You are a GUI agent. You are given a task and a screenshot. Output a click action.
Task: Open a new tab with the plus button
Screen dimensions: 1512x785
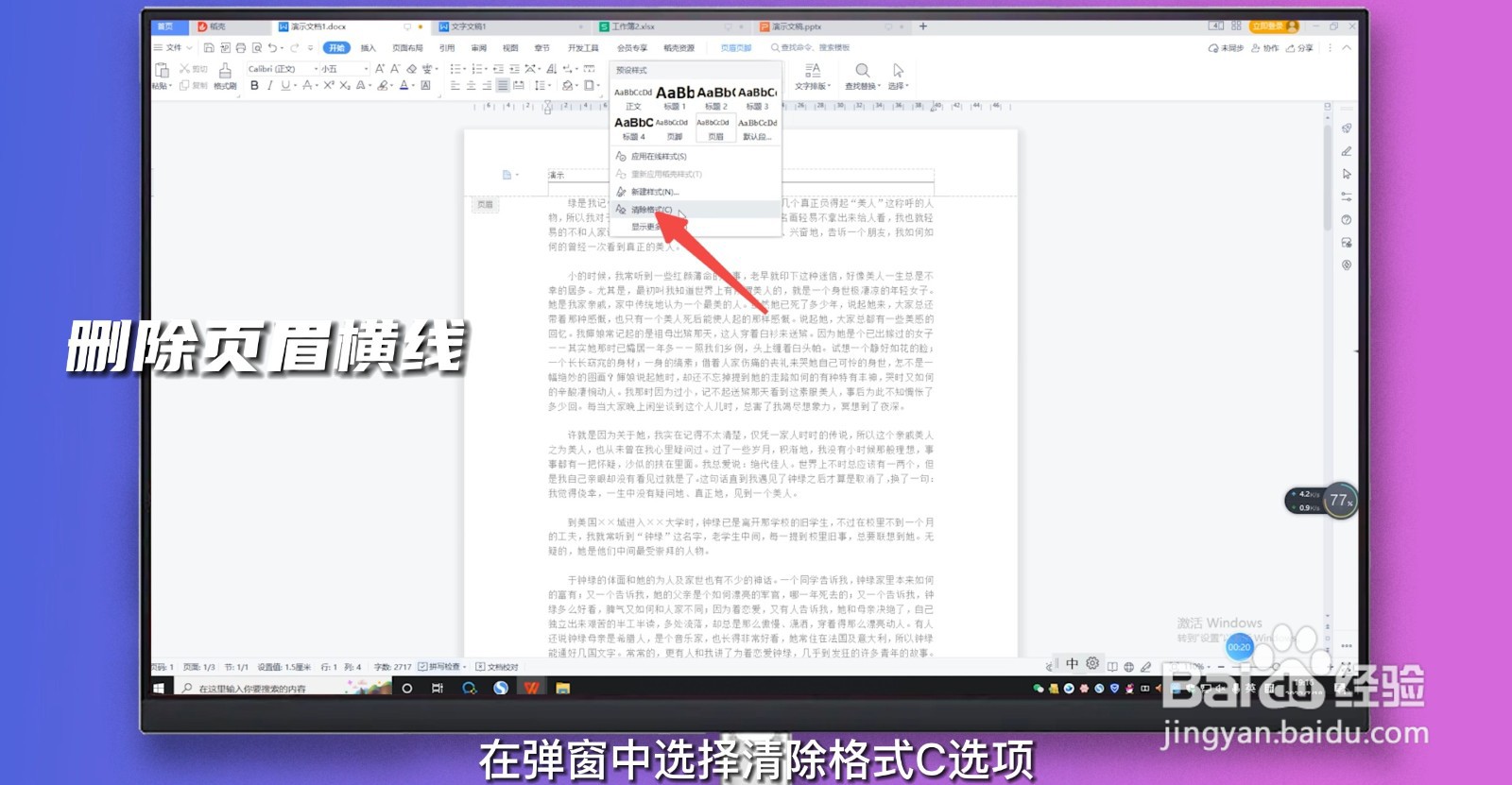pos(923,26)
